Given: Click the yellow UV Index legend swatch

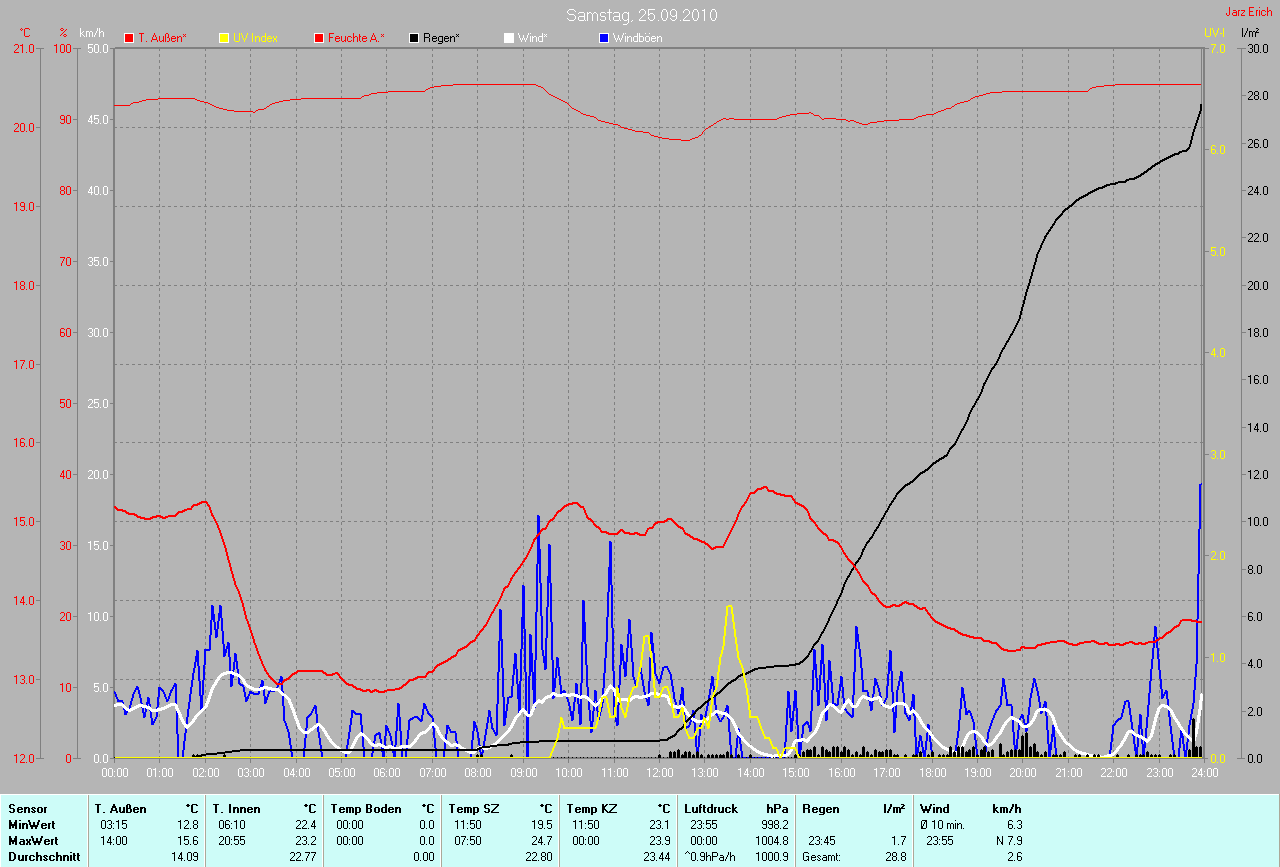Looking at the screenshot, I should [224, 38].
